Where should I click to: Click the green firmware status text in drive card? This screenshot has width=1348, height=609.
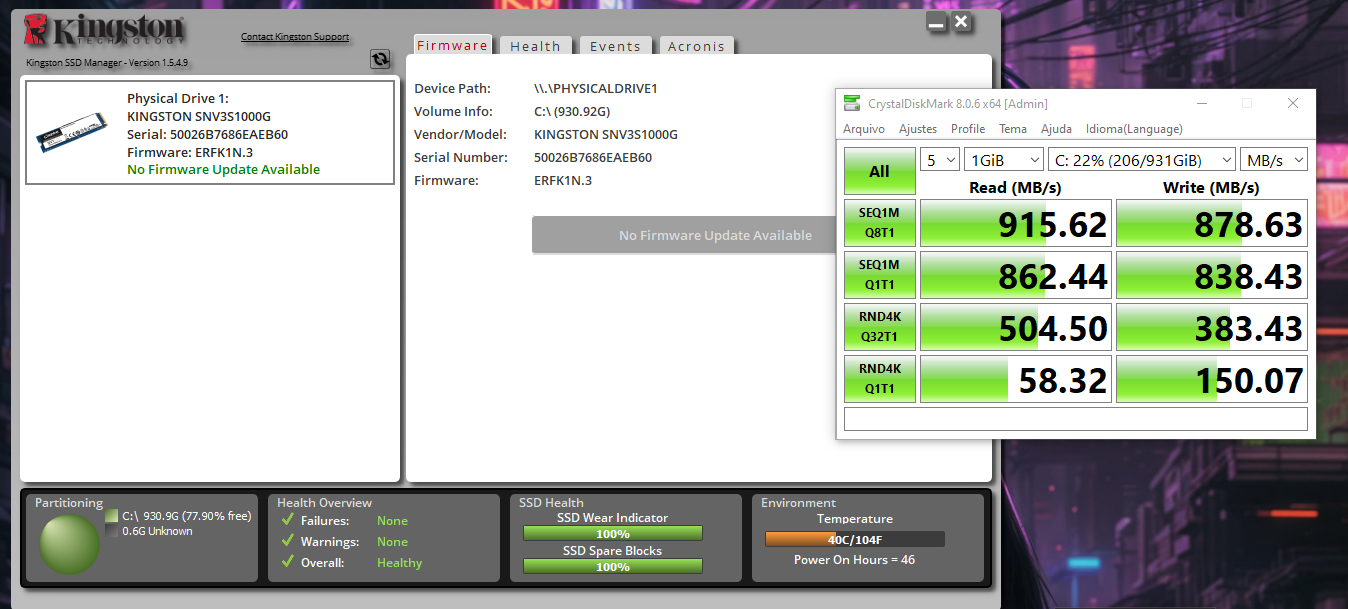[x=224, y=169]
